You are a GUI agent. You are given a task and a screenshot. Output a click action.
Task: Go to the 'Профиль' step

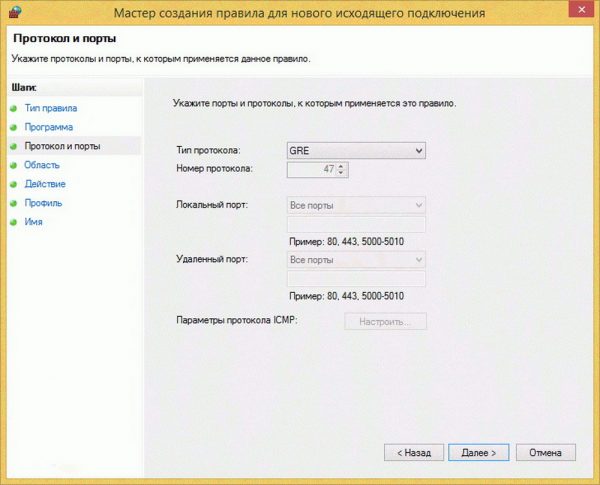click(x=43, y=203)
